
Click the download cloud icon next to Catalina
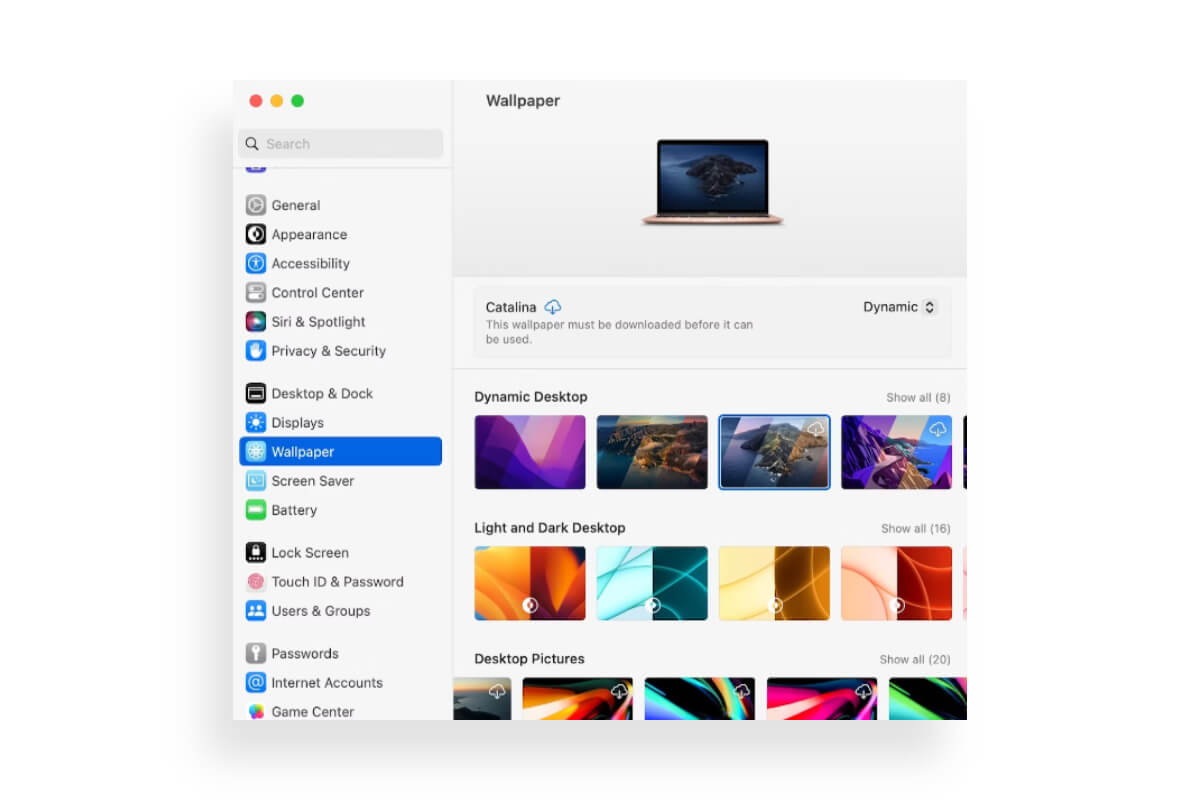[x=553, y=307]
